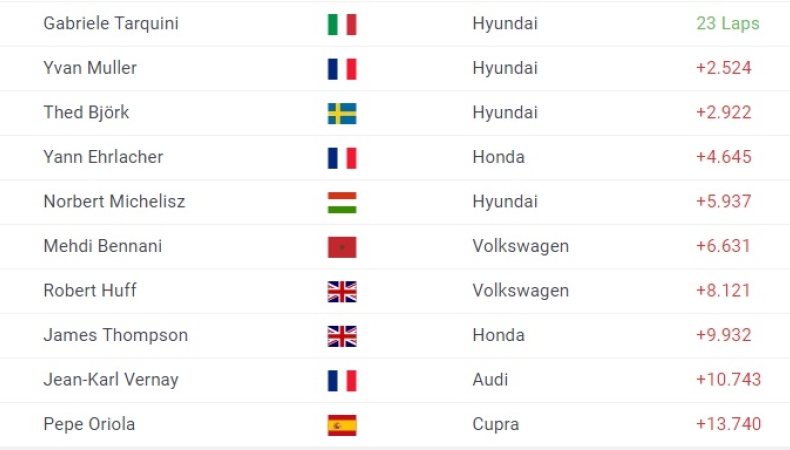Click the Italian flag beside Gabriele Tarquini
Viewport: 790px width, 450px height.
click(342, 24)
